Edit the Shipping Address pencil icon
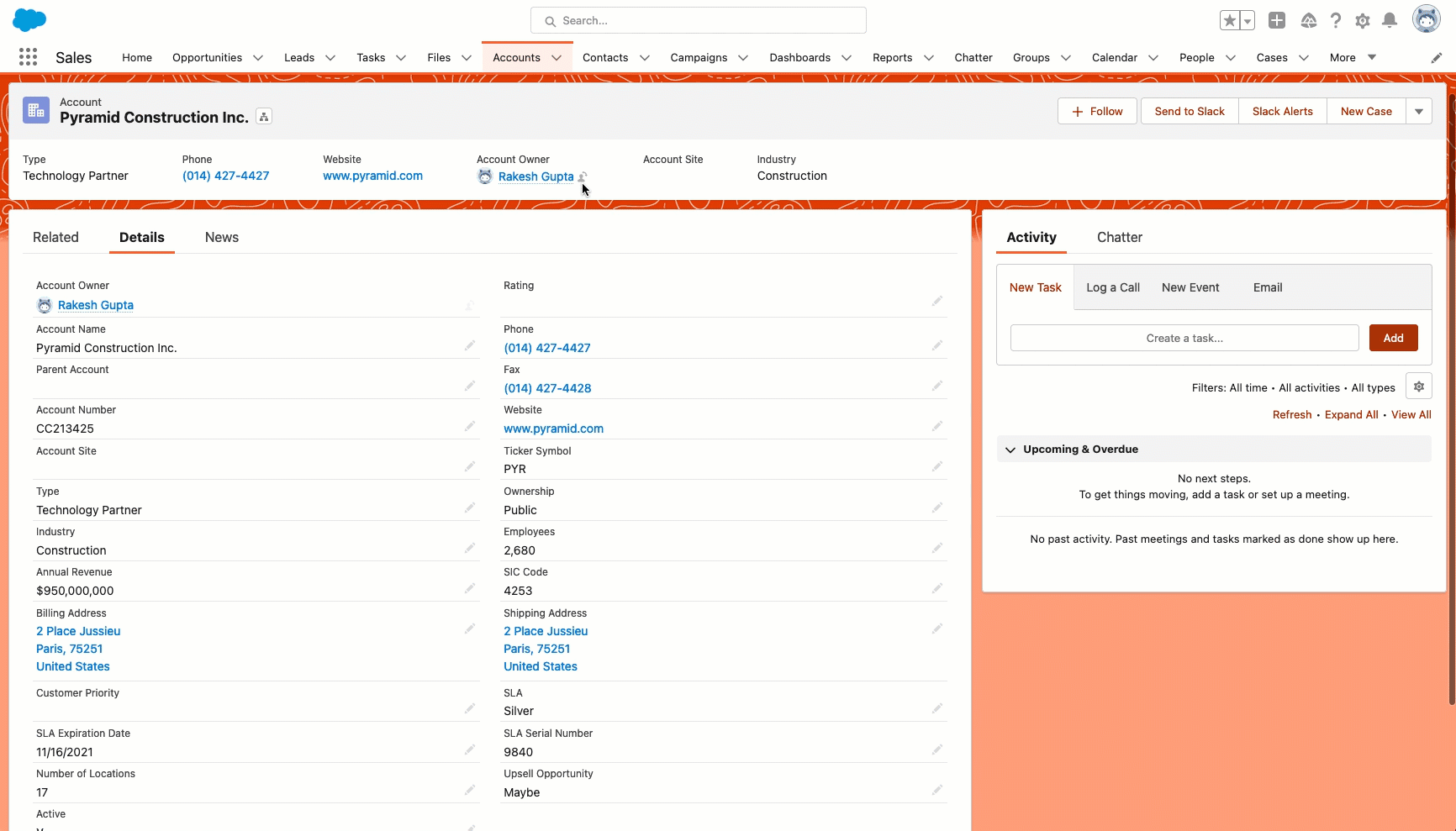 click(936, 629)
